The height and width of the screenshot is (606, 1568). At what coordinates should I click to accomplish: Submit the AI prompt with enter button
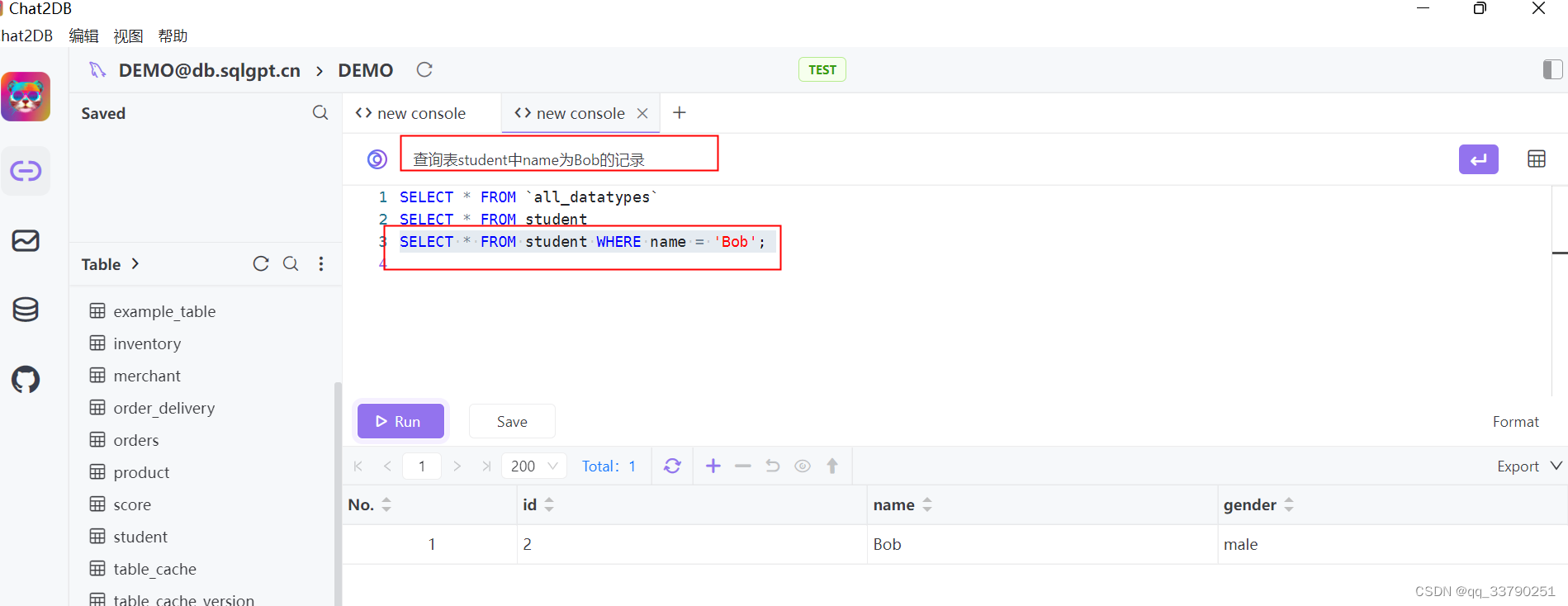click(1478, 159)
